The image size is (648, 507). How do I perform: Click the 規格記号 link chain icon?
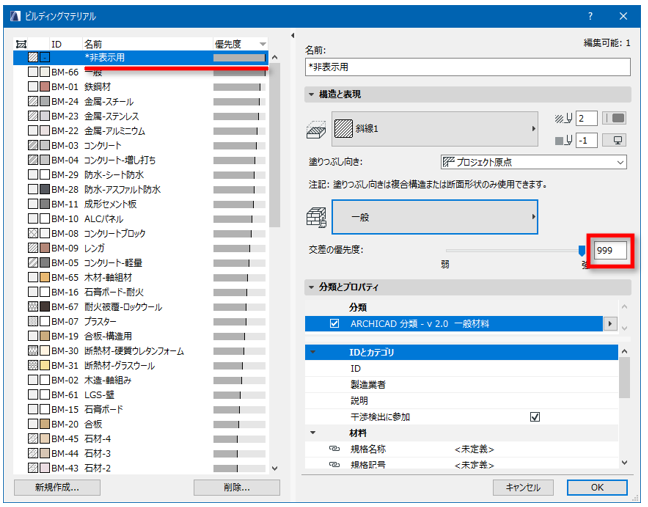pyautogui.click(x=334, y=464)
